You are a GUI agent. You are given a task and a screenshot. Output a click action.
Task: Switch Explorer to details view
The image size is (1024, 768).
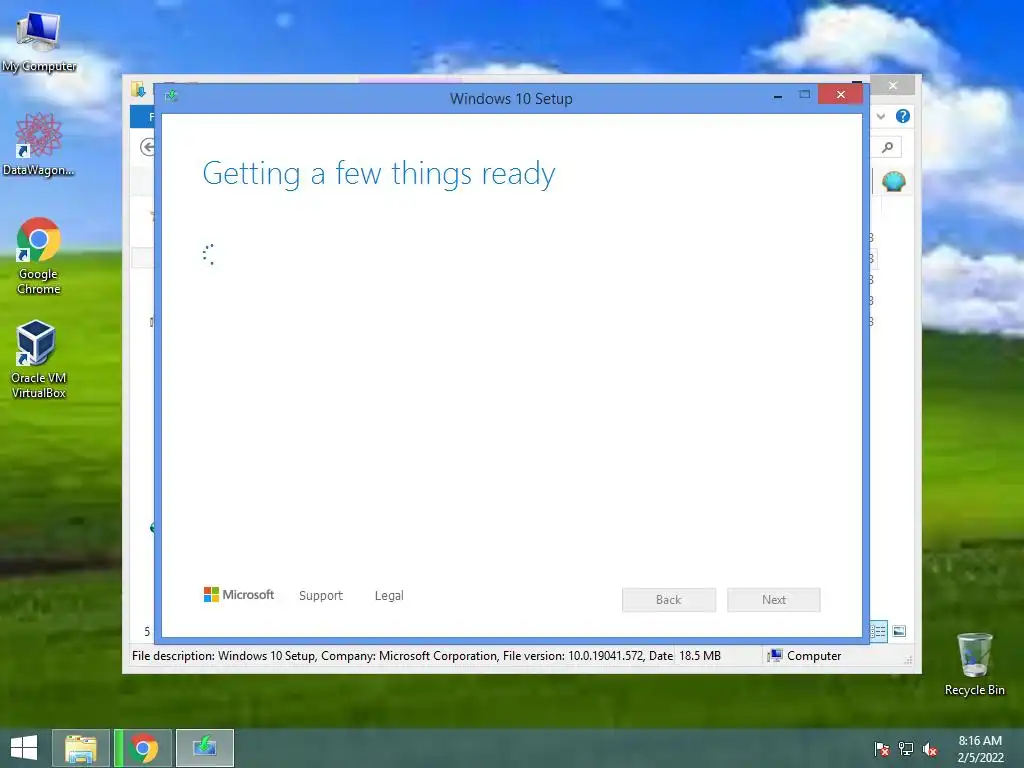tap(879, 631)
